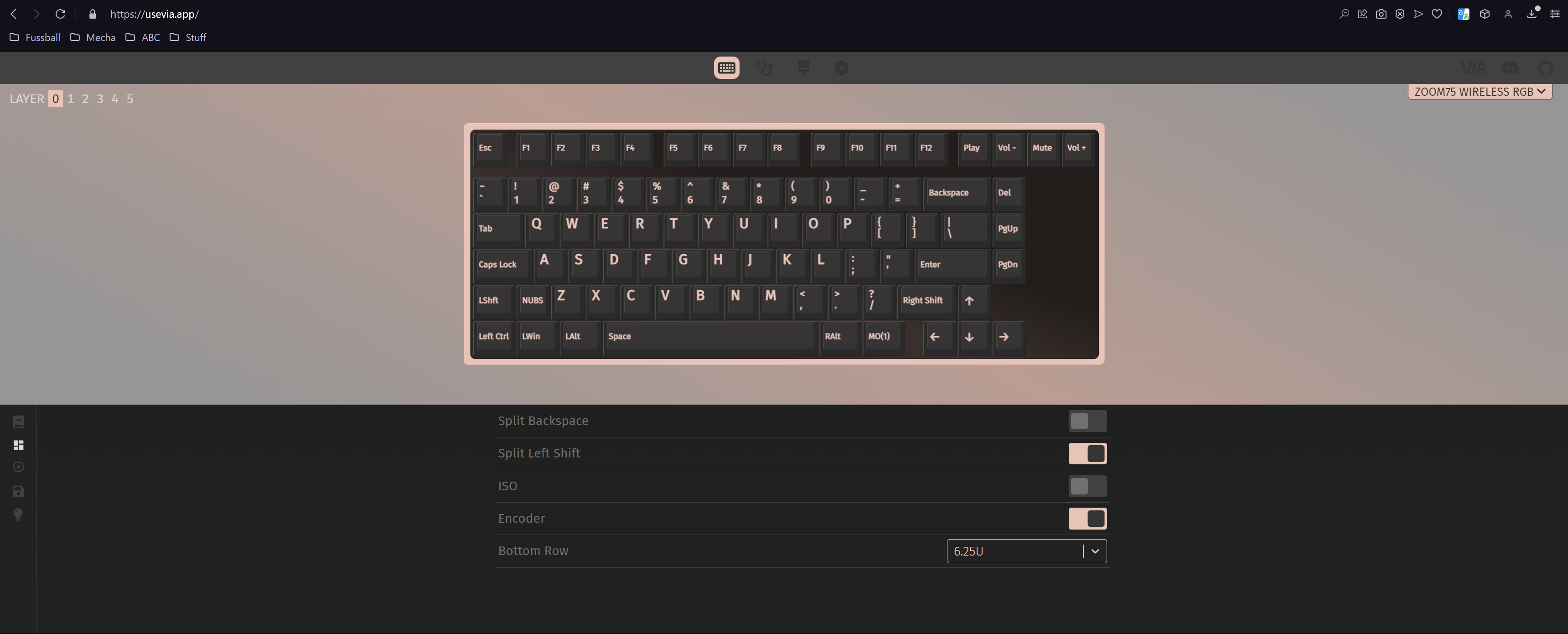Disable the Split Left Shift toggle
The height and width of the screenshot is (634, 1568).
tap(1087, 453)
